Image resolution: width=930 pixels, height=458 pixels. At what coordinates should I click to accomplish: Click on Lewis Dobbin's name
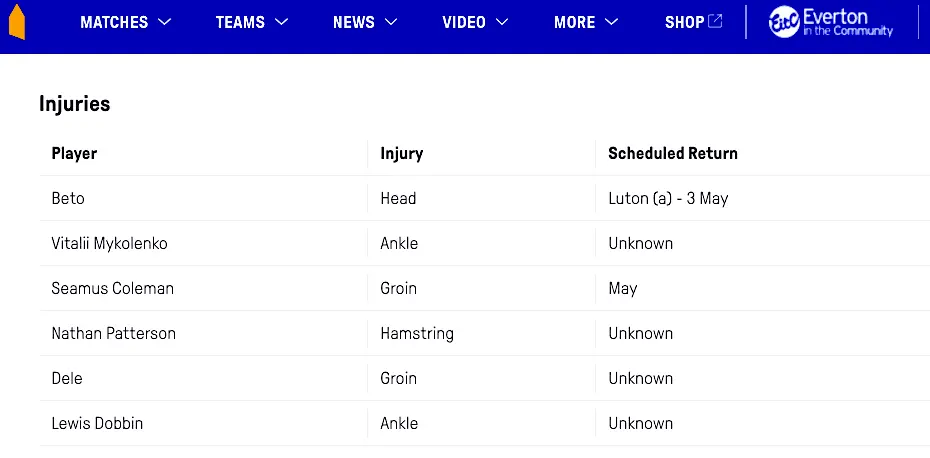pyautogui.click(x=97, y=423)
